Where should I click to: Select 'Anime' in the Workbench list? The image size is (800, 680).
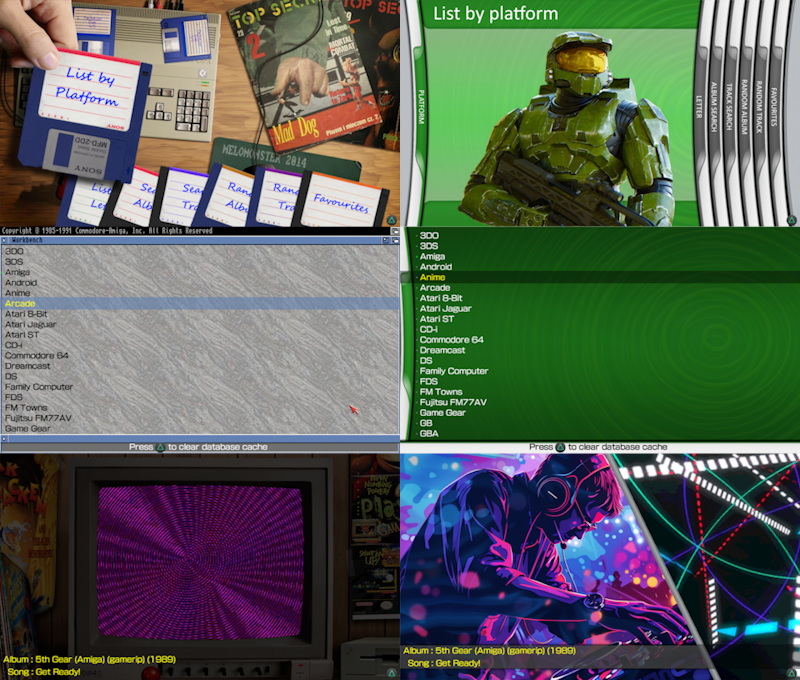click(x=17, y=293)
